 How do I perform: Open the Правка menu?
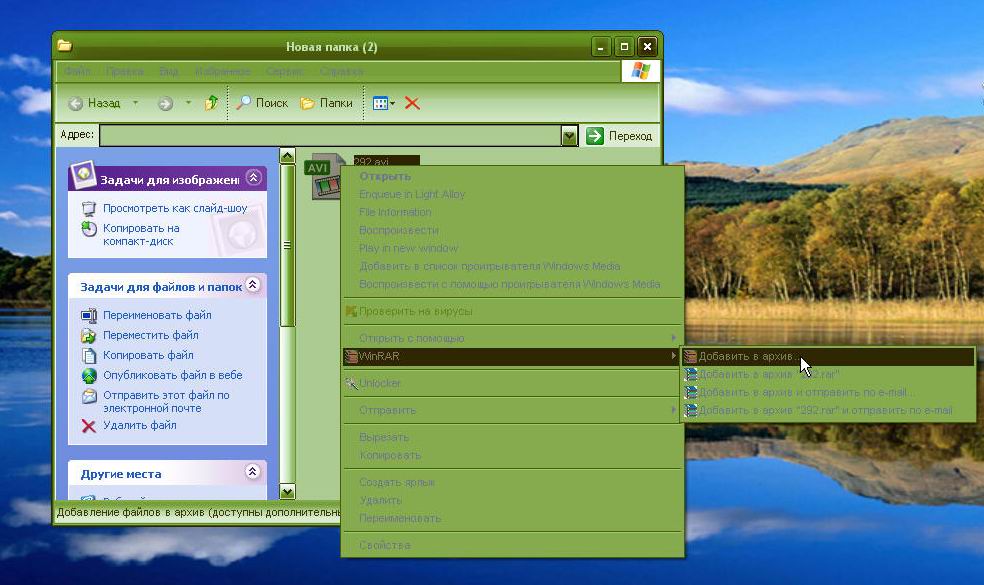(x=124, y=72)
